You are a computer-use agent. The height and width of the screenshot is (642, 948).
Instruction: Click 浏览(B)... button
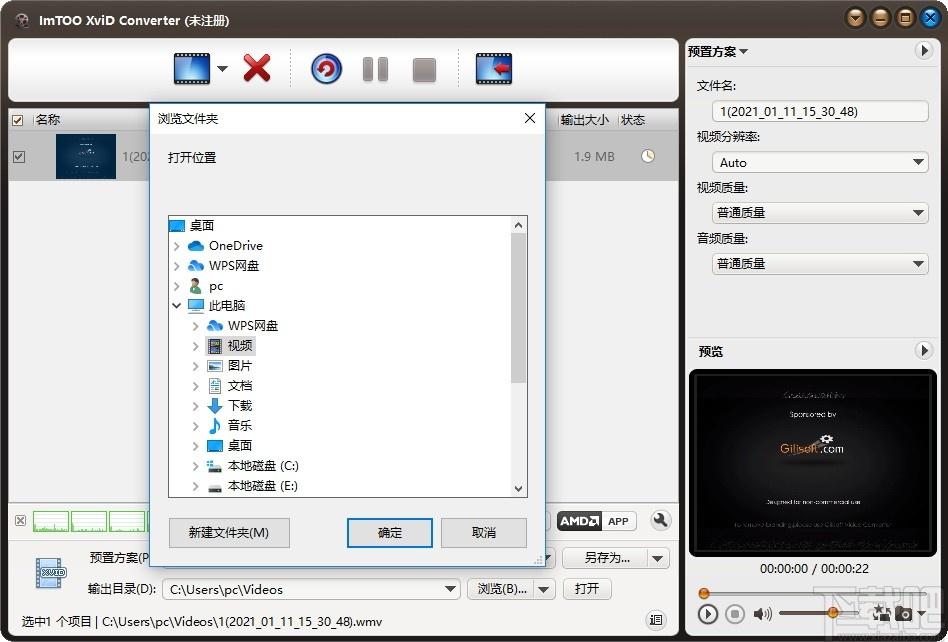pos(501,589)
